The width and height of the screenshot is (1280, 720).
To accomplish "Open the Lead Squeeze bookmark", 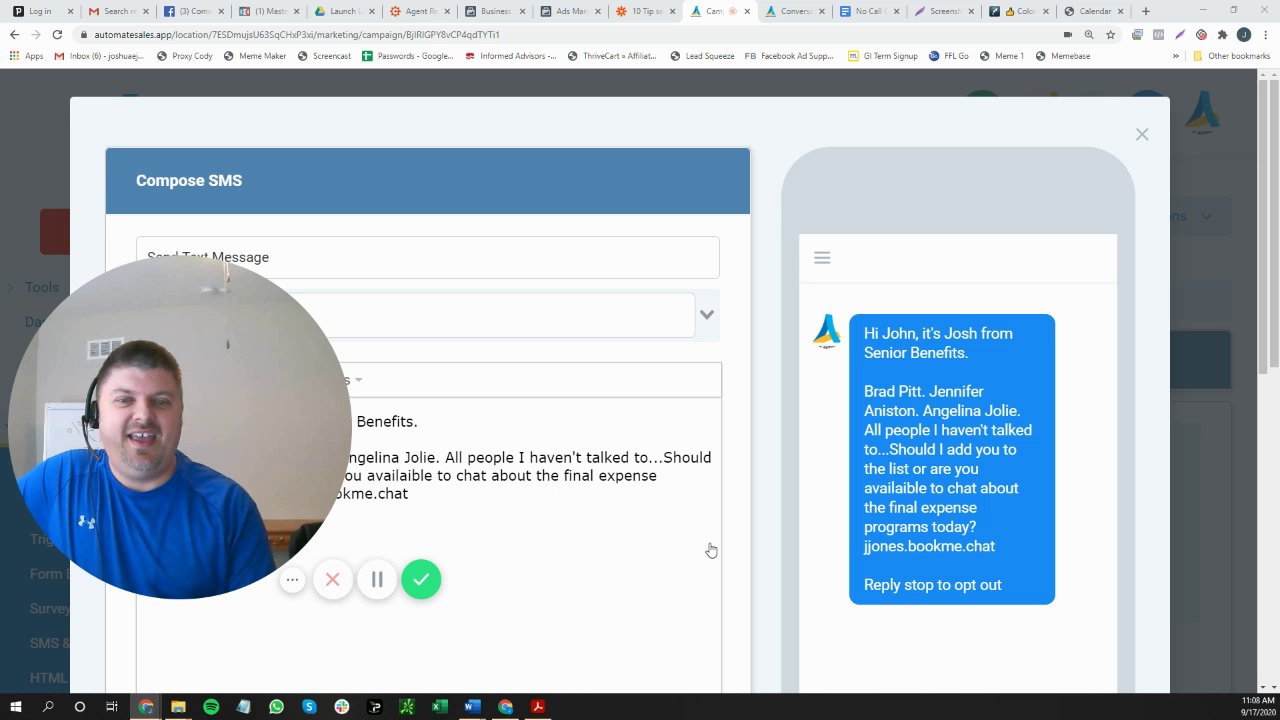I will pos(702,56).
